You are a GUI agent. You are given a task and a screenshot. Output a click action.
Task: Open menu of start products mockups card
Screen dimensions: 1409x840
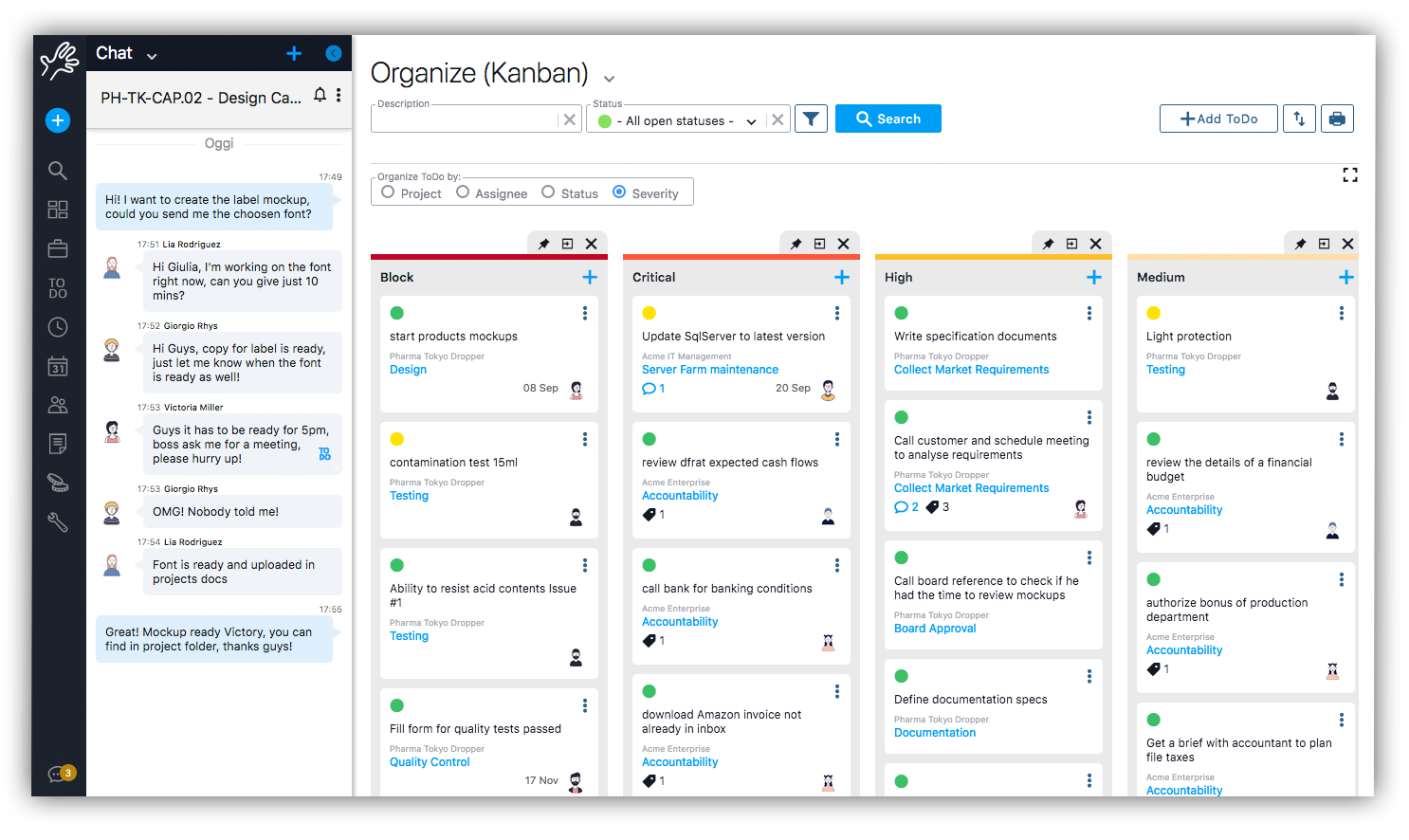585,313
